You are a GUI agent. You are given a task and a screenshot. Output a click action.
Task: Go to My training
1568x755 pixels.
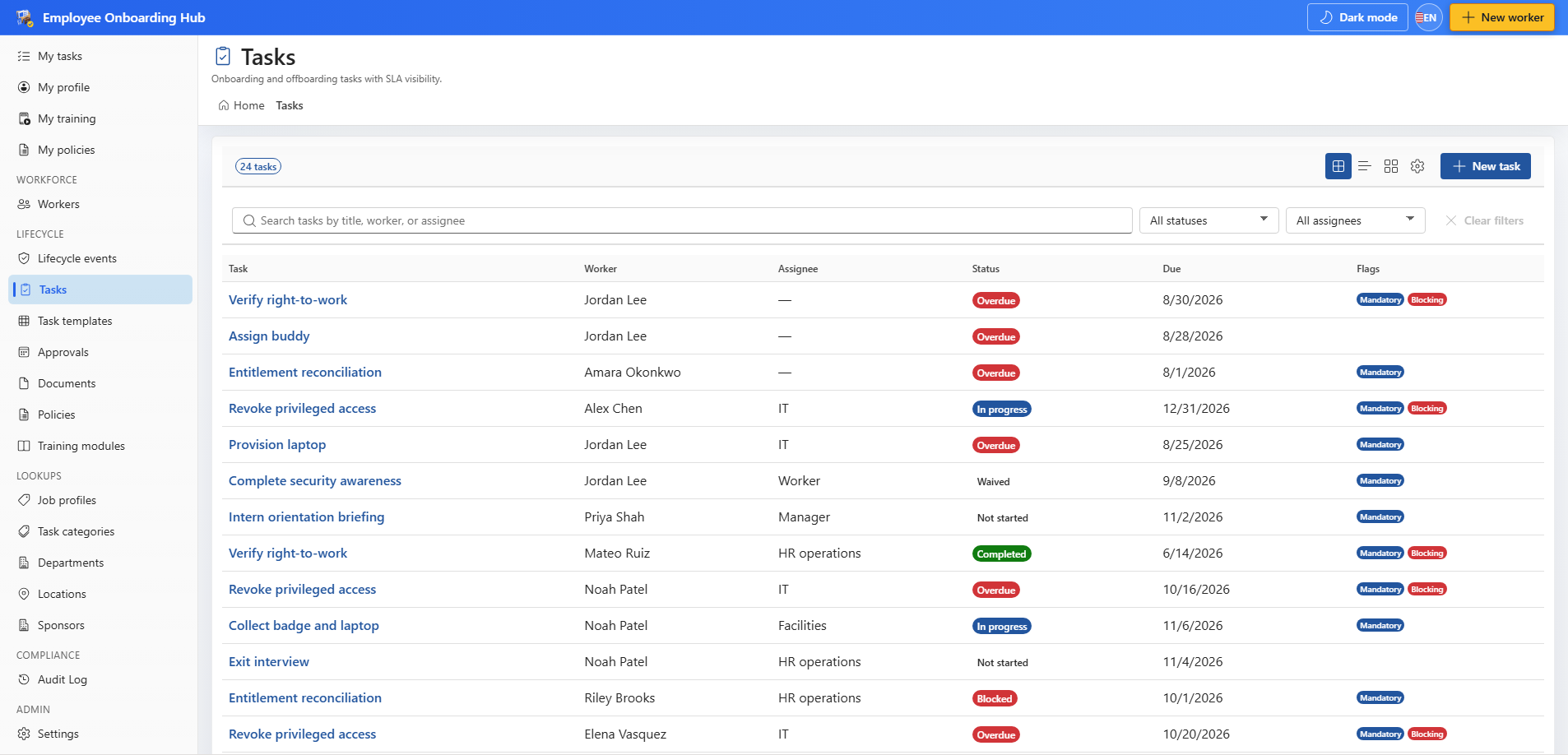(x=100, y=118)
